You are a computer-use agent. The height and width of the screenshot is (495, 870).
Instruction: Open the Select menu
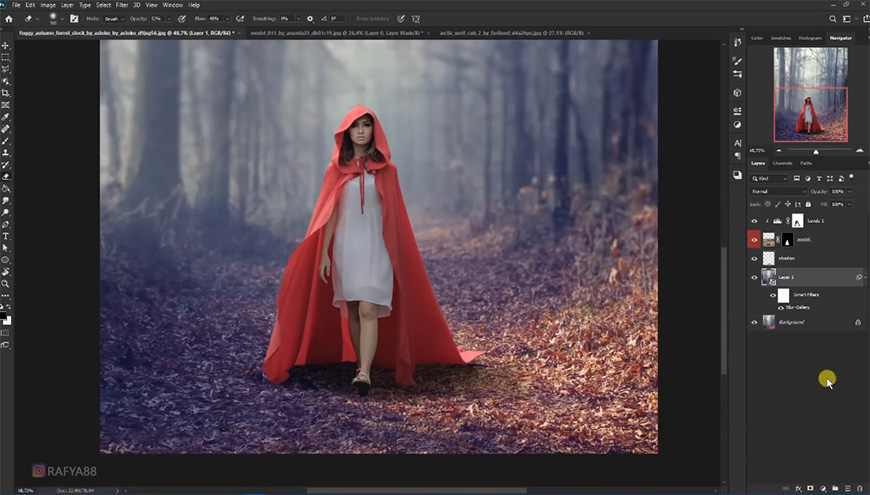coord(104,5)
